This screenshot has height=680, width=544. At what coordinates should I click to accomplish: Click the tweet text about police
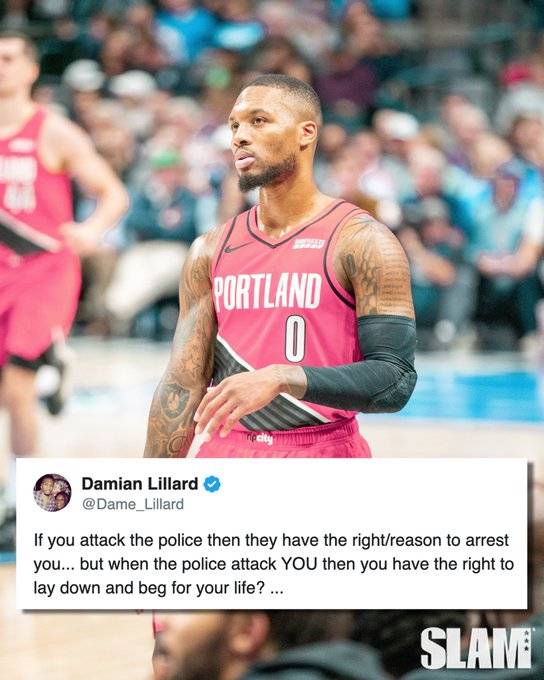[x=273, y=564]
